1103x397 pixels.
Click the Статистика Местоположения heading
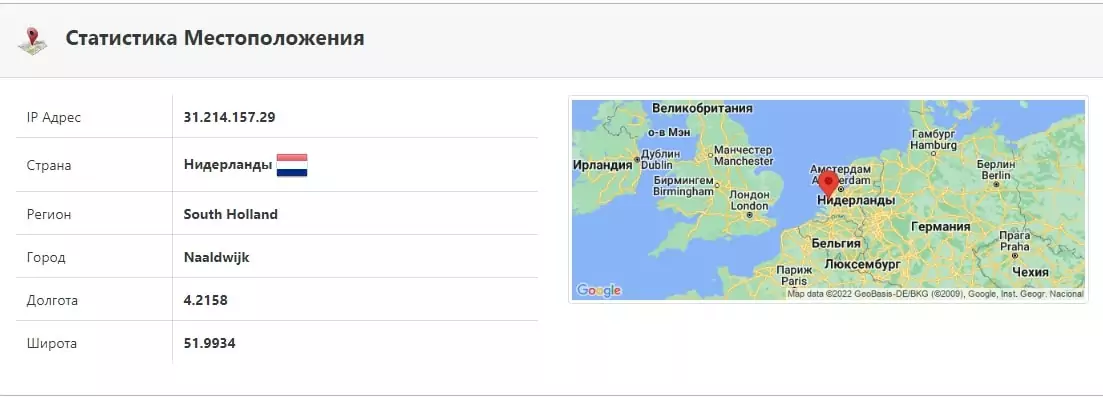pos(215,38)
